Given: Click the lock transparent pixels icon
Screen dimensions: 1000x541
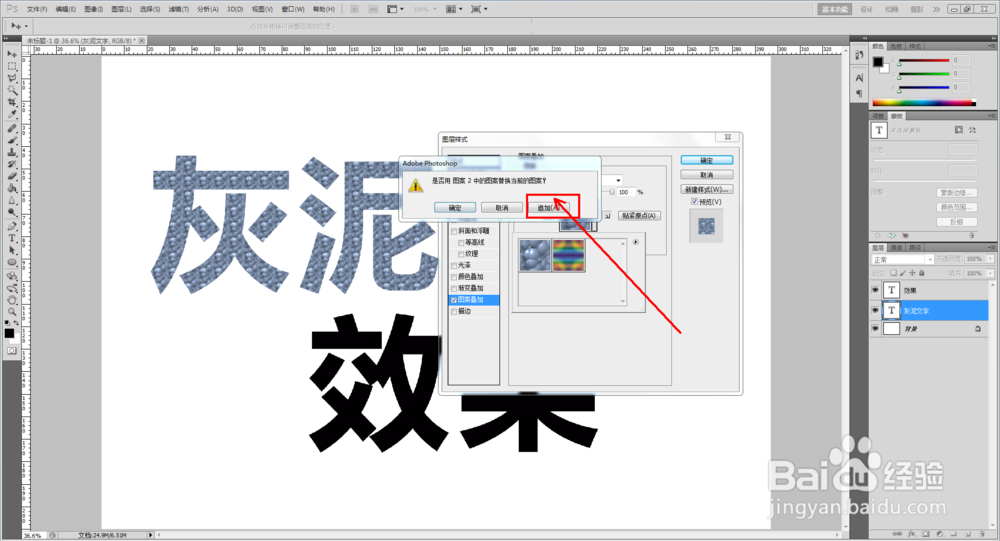Looking at the screenshot, I should 893,273.
